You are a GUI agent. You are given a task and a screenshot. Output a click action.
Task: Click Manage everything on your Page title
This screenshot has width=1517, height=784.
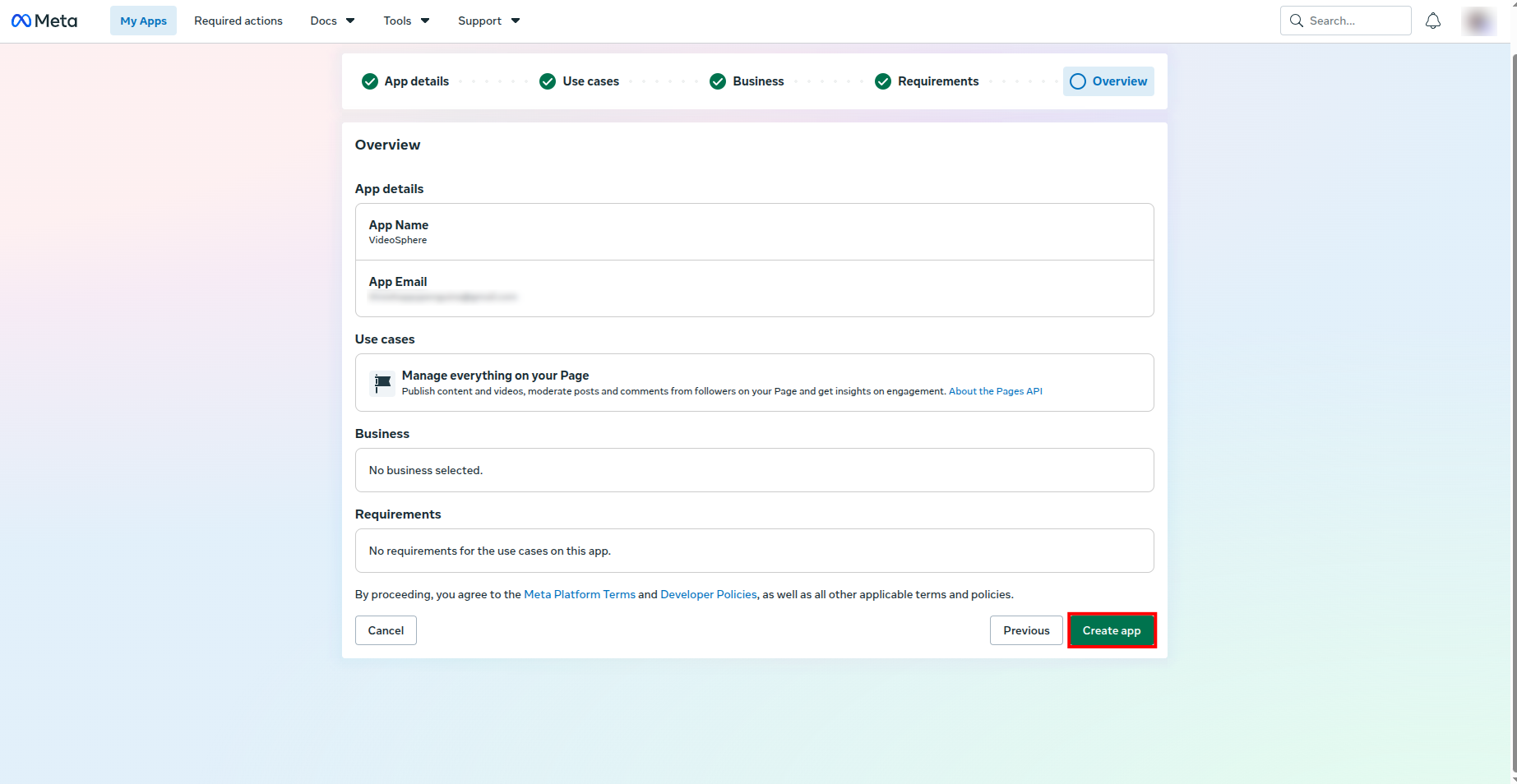495,376
